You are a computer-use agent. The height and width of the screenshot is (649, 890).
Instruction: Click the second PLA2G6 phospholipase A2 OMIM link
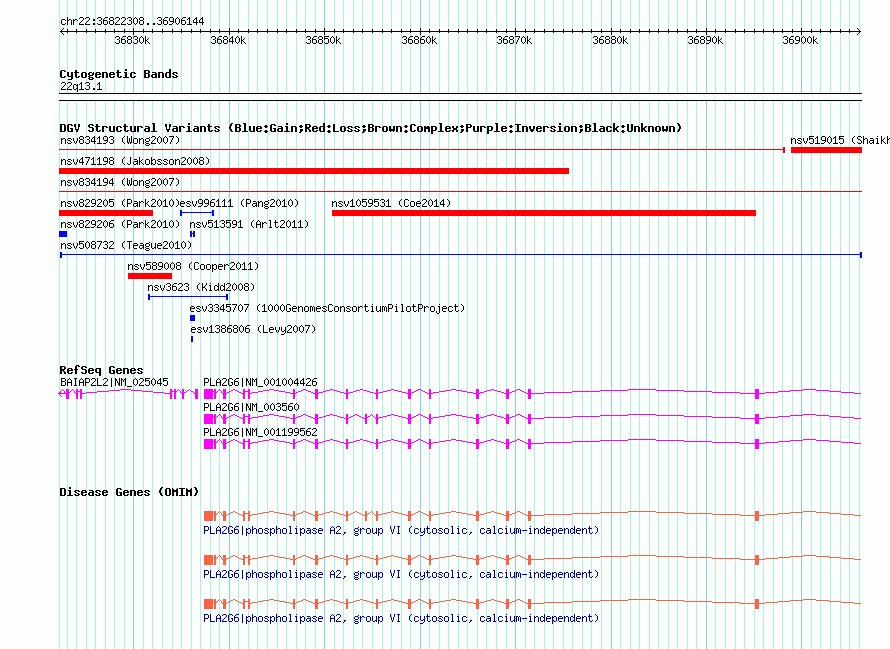[x=401, y=574]
